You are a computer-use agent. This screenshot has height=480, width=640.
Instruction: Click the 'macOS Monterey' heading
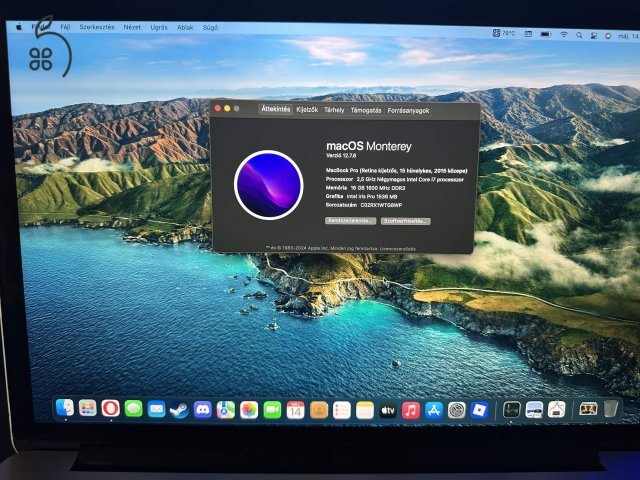click(369, 146)
